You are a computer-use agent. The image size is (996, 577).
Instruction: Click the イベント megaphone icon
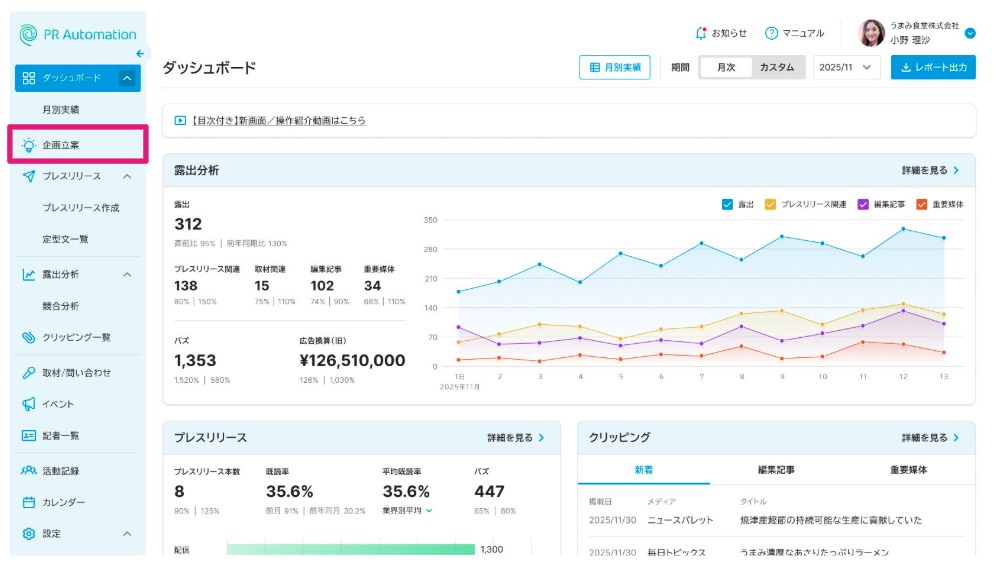click(29, 404)
